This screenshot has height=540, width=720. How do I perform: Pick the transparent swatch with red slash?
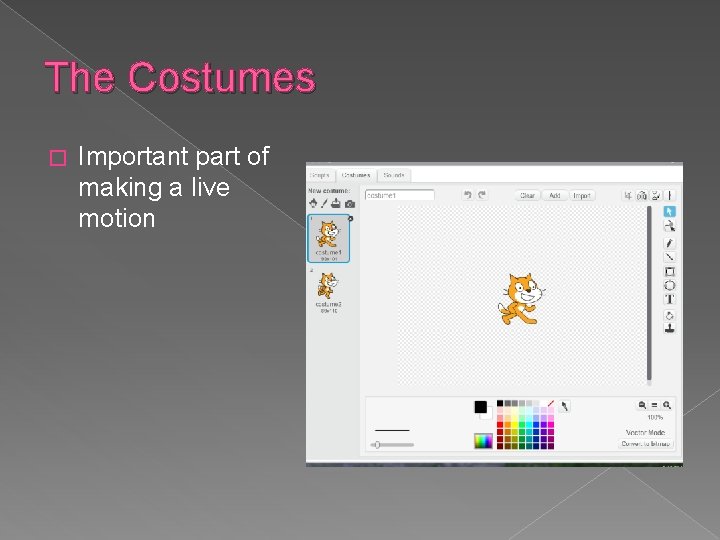(551, 404)
